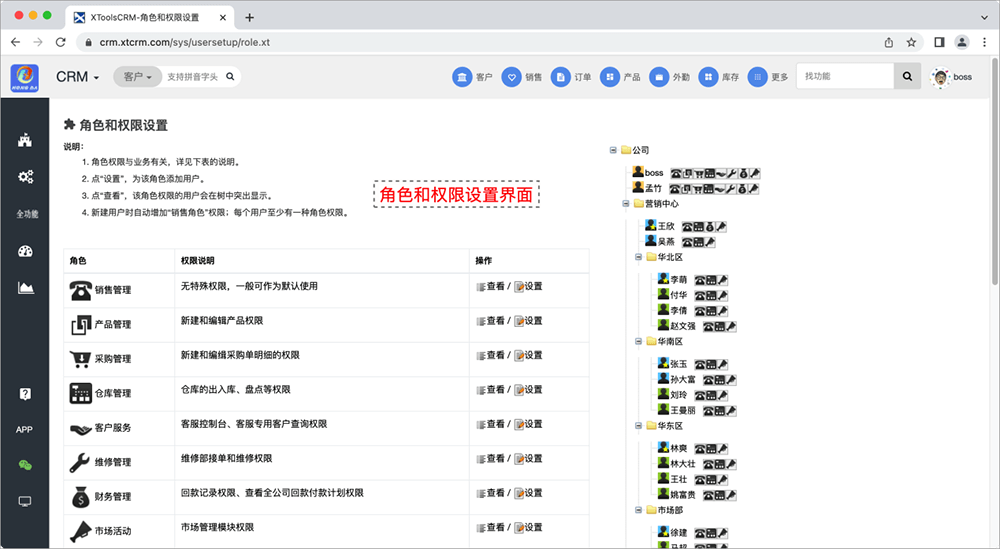The width and height of the screenshot is (1000, 549).
Task: Click the shopping cart icon for 采购管理
Action: [80, 359]
